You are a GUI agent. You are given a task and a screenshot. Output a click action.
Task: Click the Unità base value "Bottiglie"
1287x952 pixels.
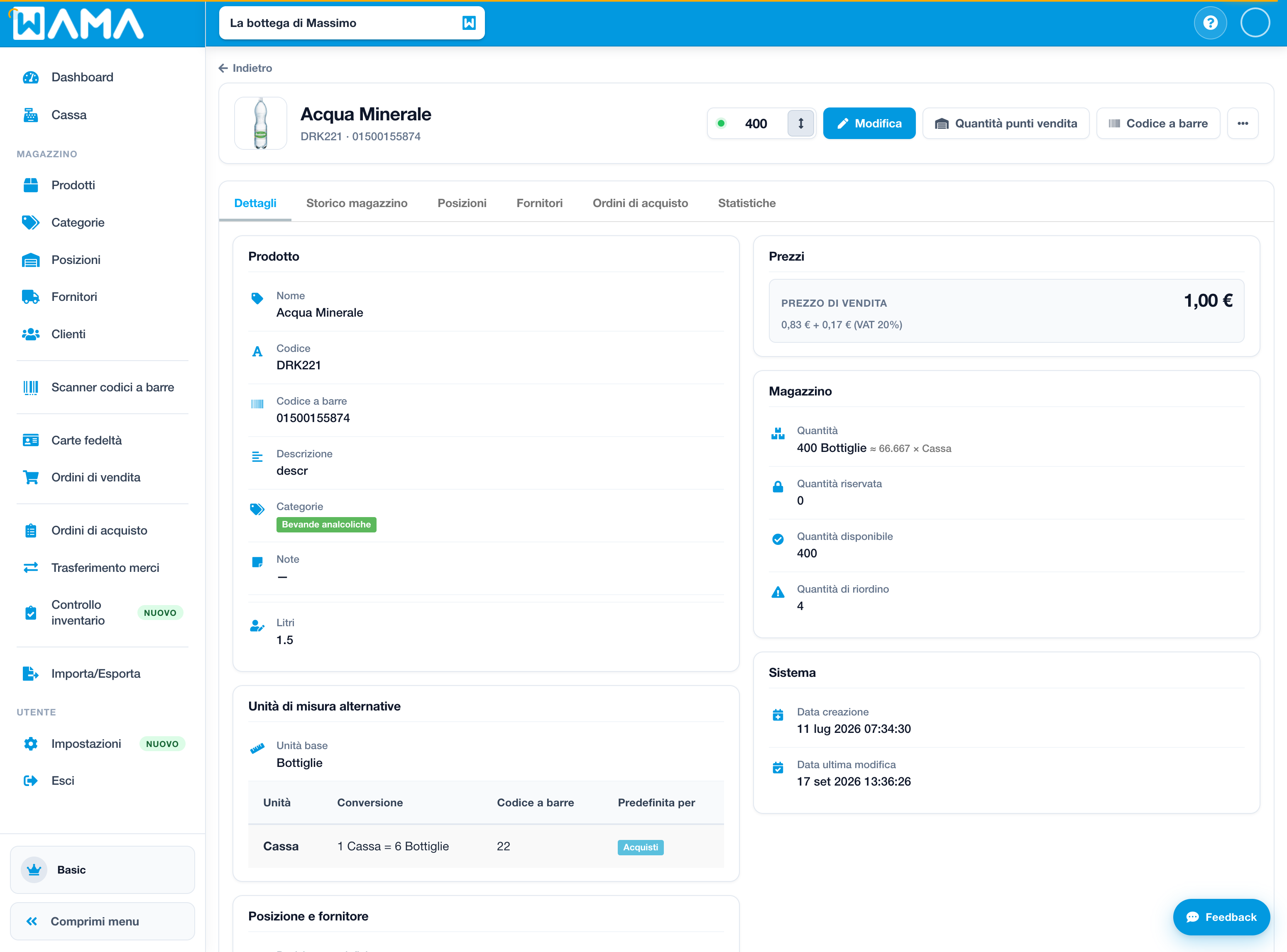[x=299, y=763]
